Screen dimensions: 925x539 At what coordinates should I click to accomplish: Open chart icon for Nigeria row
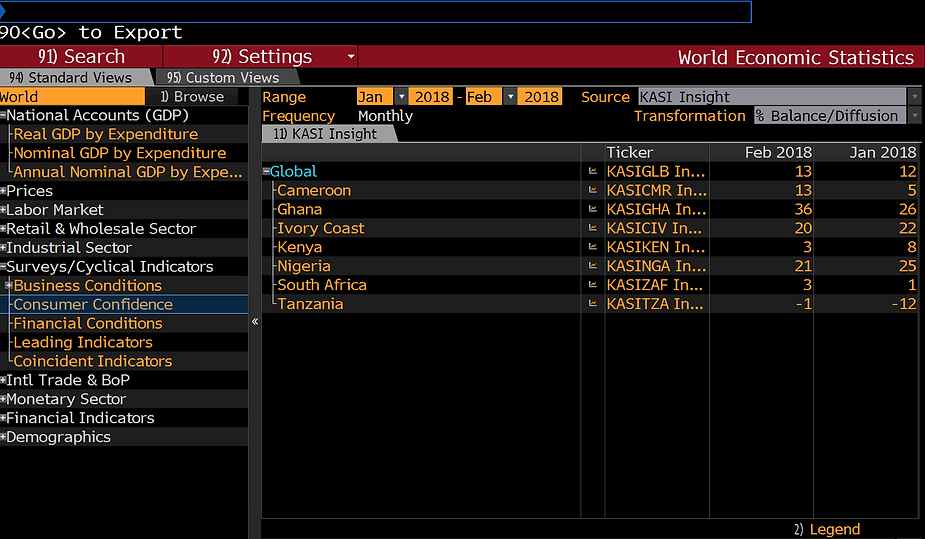(x=593, y=266)
